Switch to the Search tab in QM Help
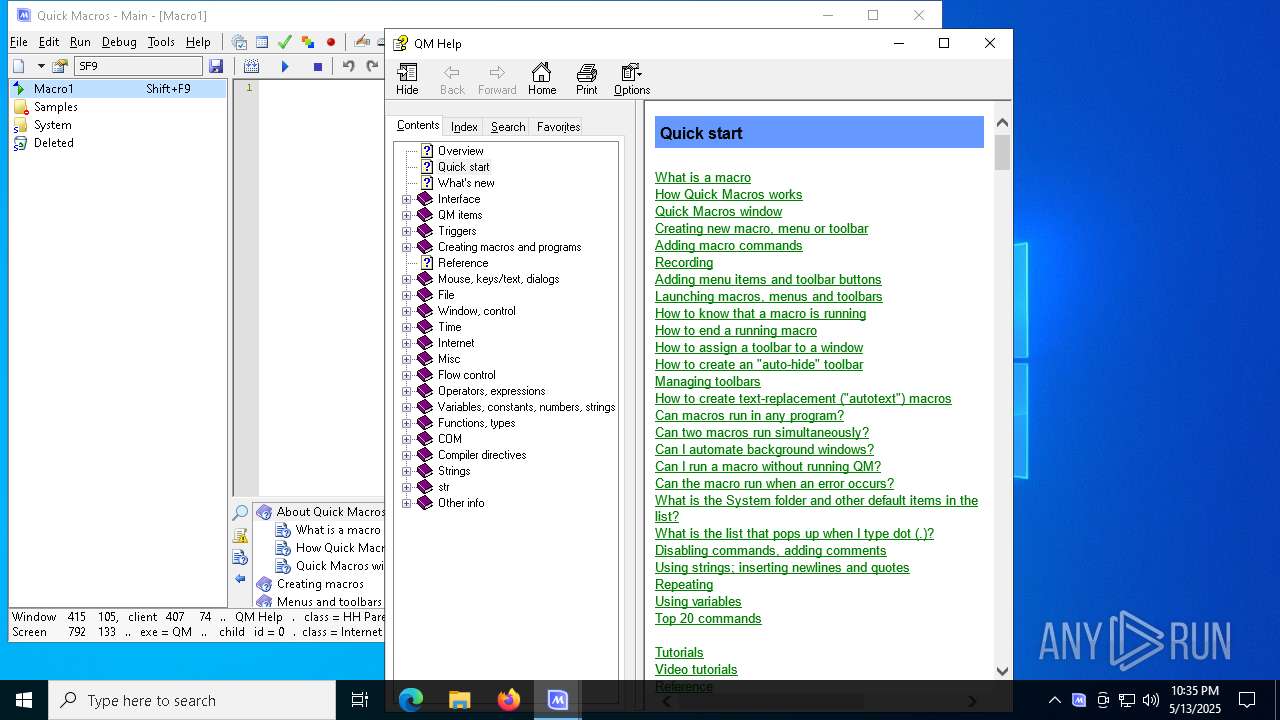1280x720 pixels. click(x=507, y=127)
